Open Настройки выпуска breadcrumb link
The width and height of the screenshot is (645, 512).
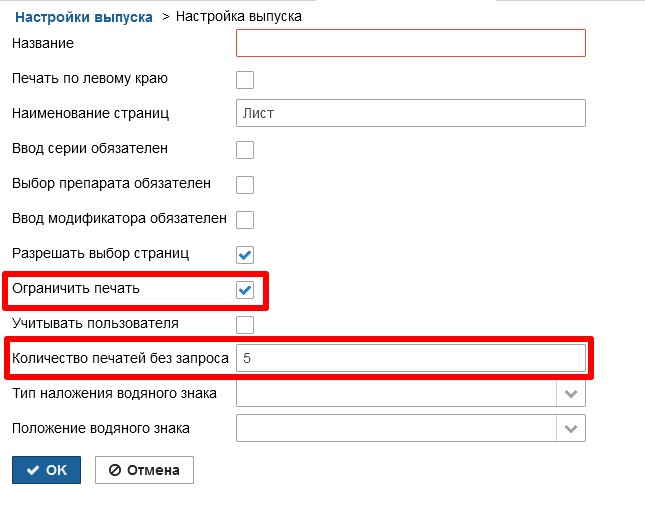(x=84, y=17)
